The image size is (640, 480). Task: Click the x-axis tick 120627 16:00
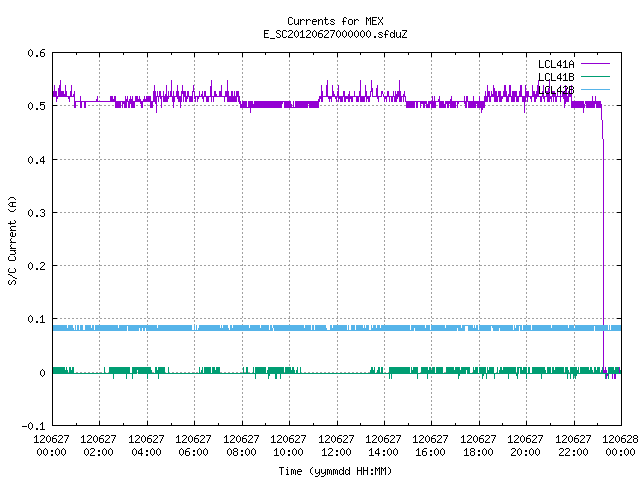[x=431, y=445]
